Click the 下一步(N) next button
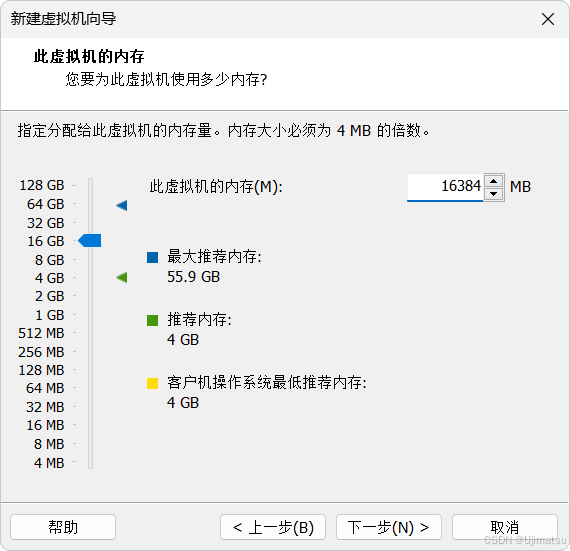 click(x=389, y=527)
